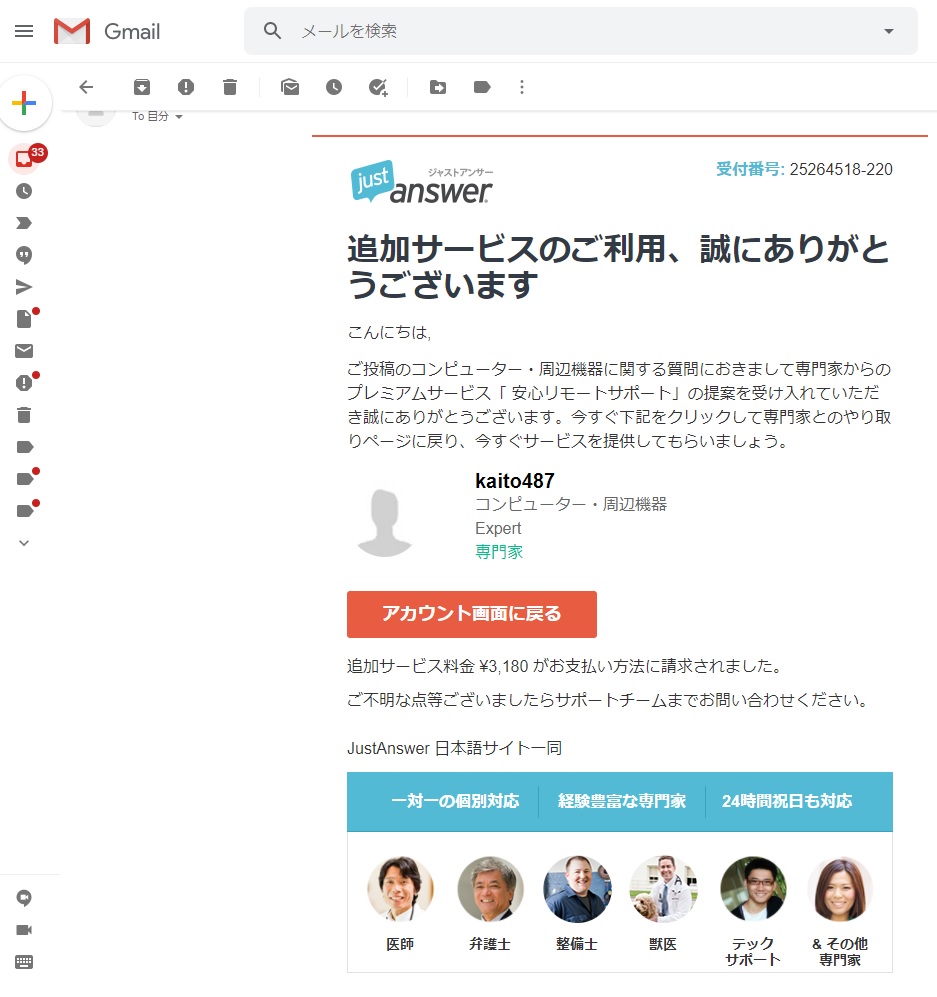937x997 pixels.
Task: Open Hangouts chat icon at bottom
Action: pyautogui.click(x=24, y=898)
